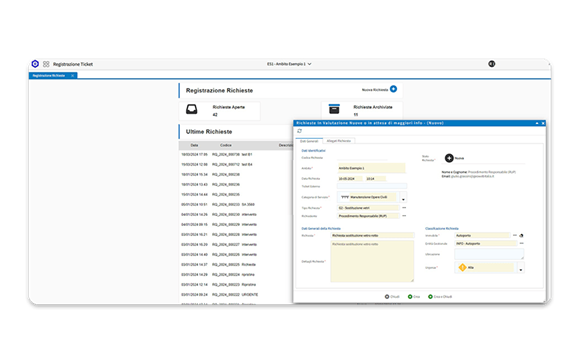
Task: Open the lookup dots beside Immobile
Action: [x=515, y=235]
